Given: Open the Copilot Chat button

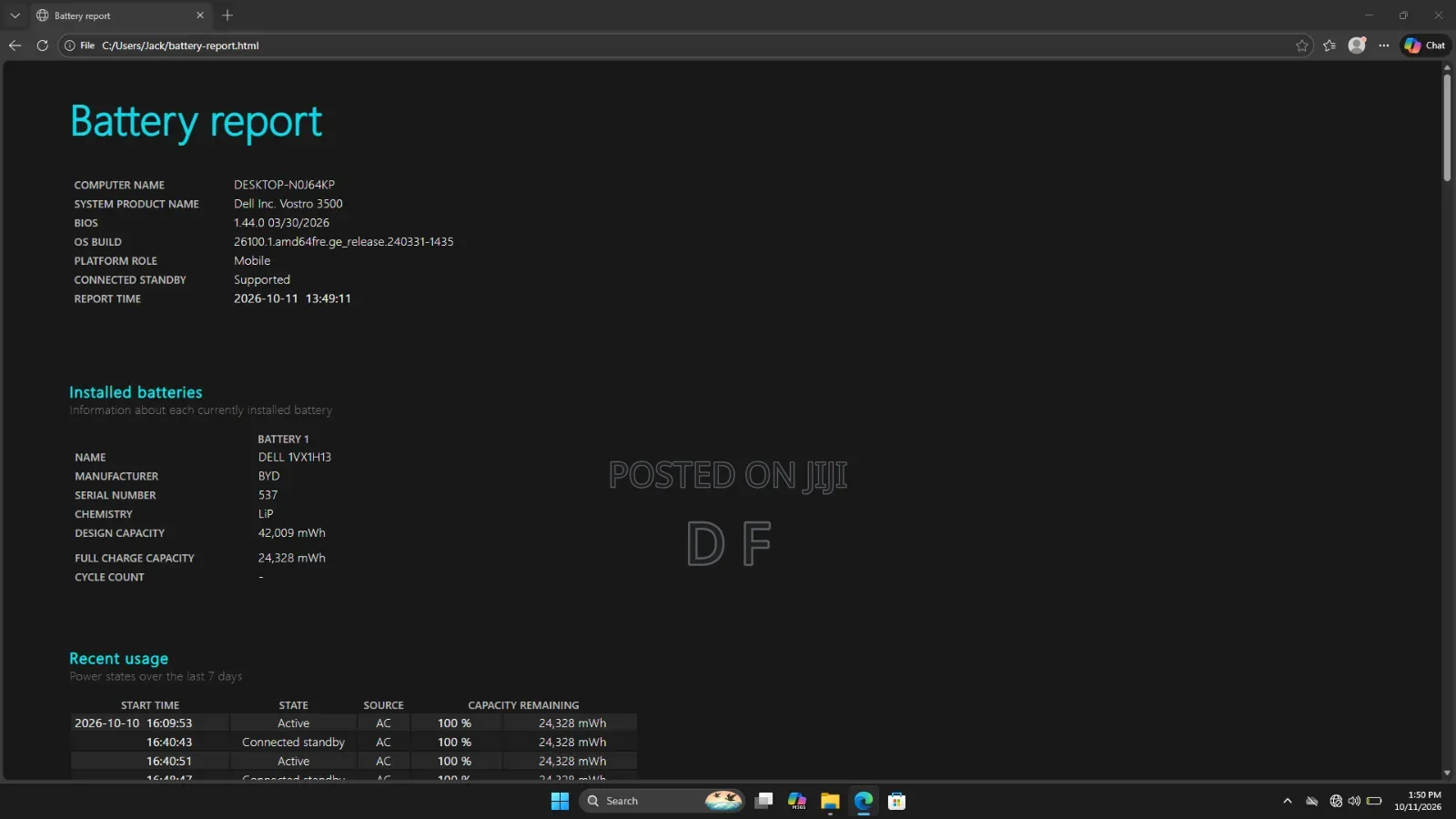Looking at the screenshot, I should (x=1425, y=45).
